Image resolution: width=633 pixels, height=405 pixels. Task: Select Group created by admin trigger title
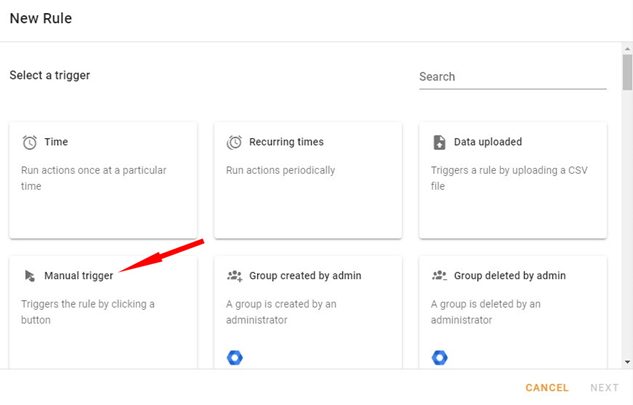pyautogui.click(x=305, y=275)
